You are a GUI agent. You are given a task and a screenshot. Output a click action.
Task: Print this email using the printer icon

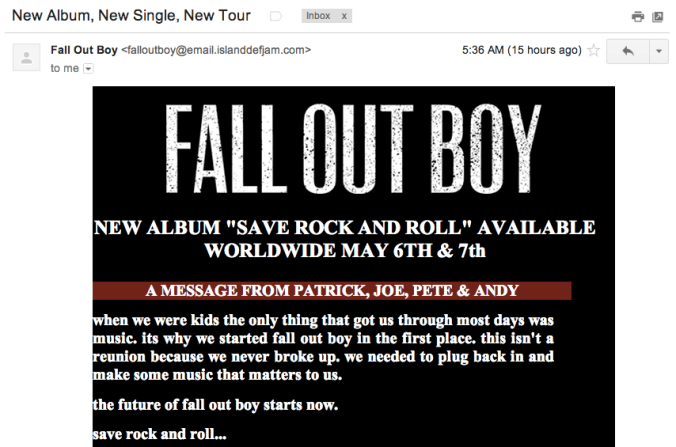638,17
